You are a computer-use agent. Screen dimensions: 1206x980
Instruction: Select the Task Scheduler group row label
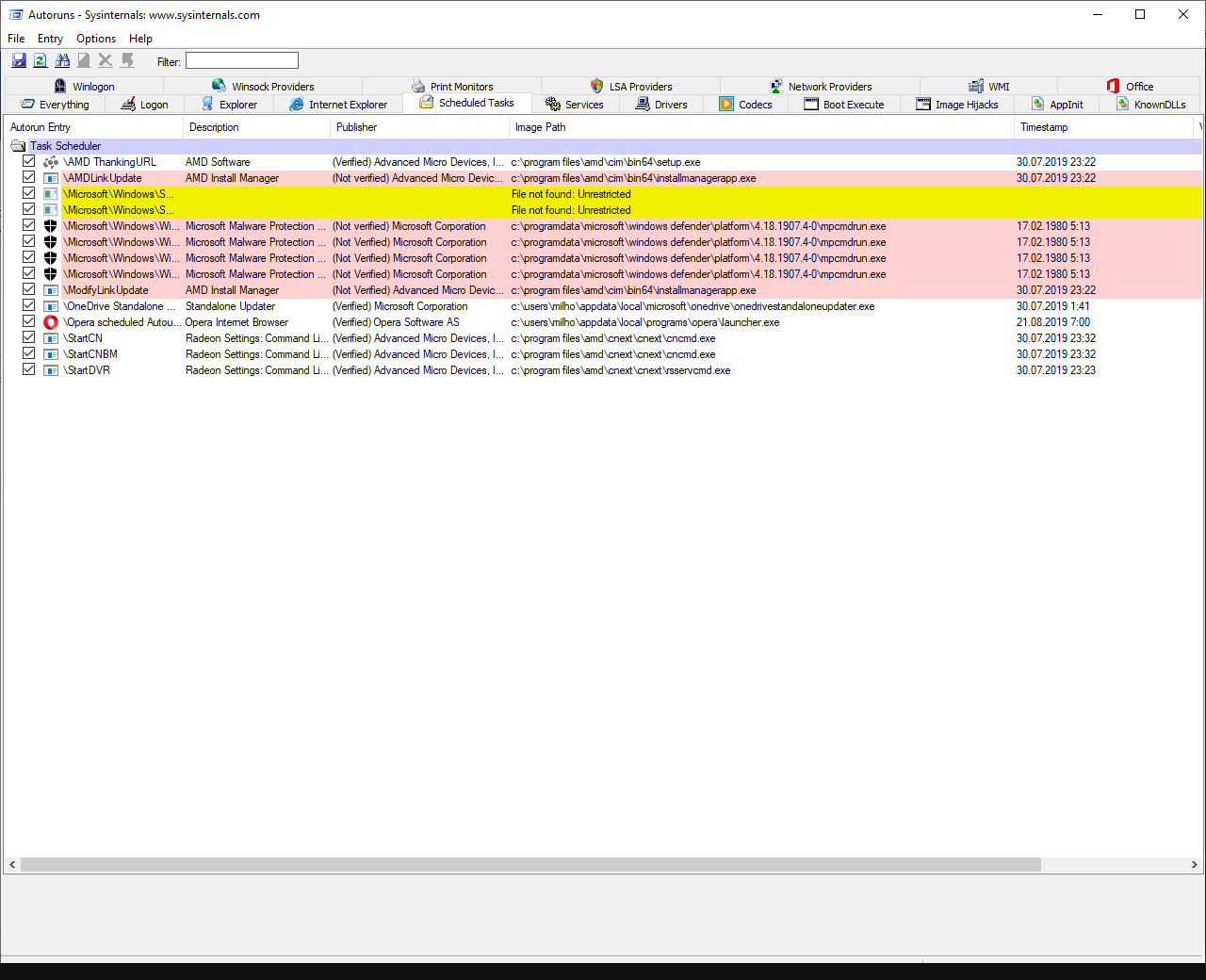(x=65, y=146)
